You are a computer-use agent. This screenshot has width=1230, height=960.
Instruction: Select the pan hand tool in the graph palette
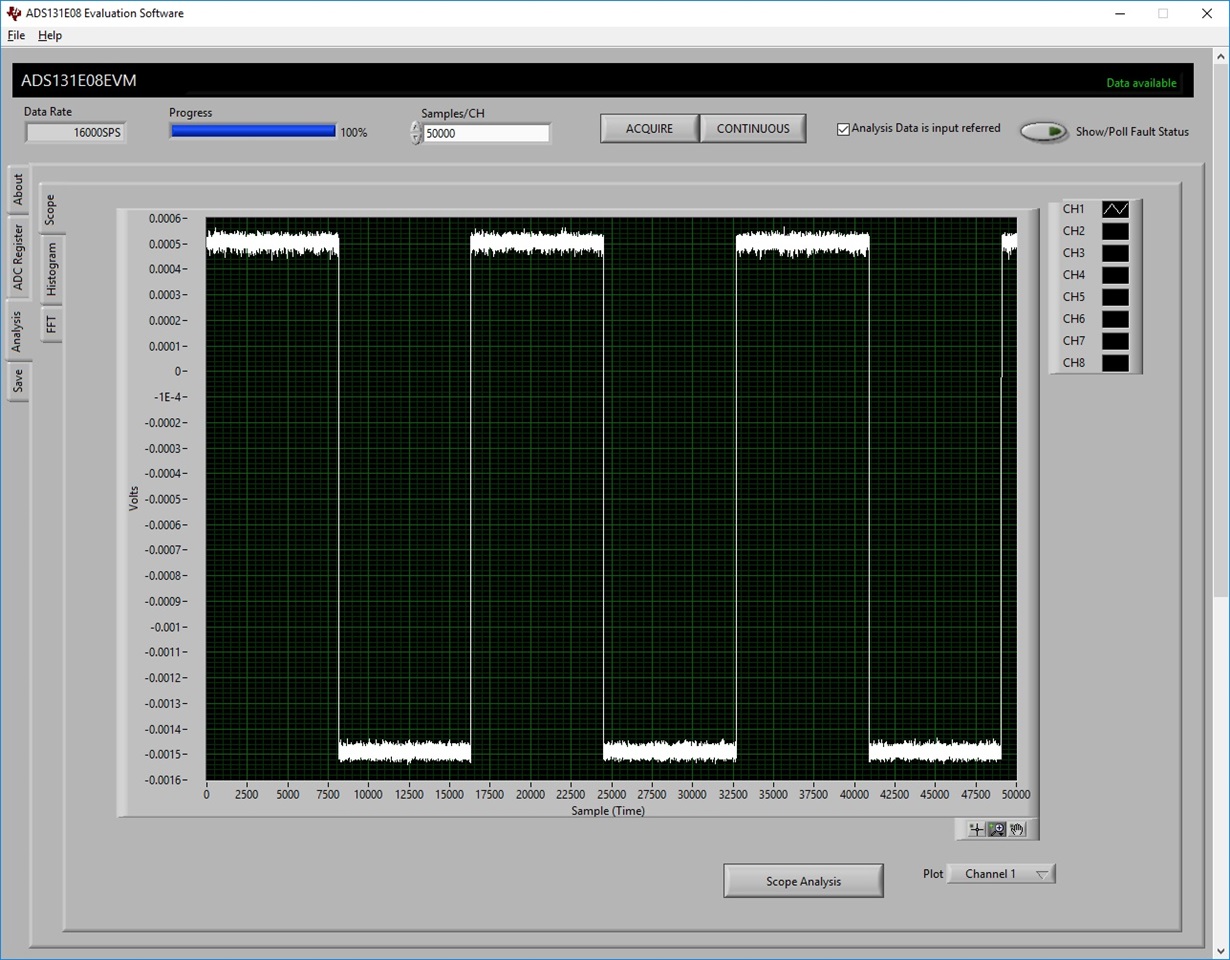[1016, 829]
